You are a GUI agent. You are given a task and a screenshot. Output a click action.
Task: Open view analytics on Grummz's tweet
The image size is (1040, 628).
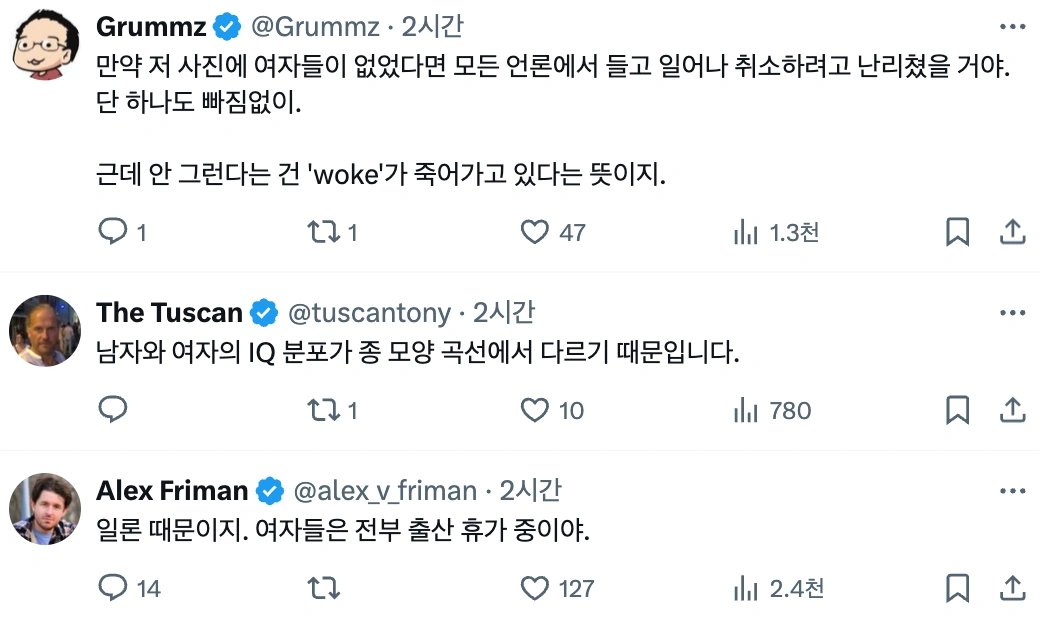(746, 231)
